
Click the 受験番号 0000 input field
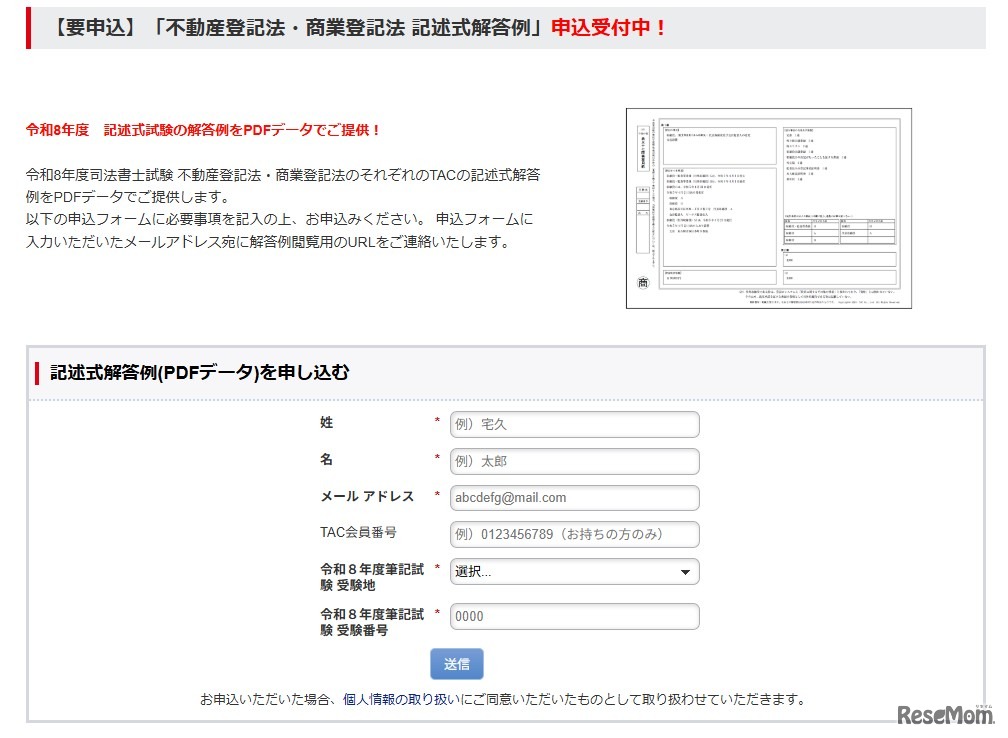(574, 616)
